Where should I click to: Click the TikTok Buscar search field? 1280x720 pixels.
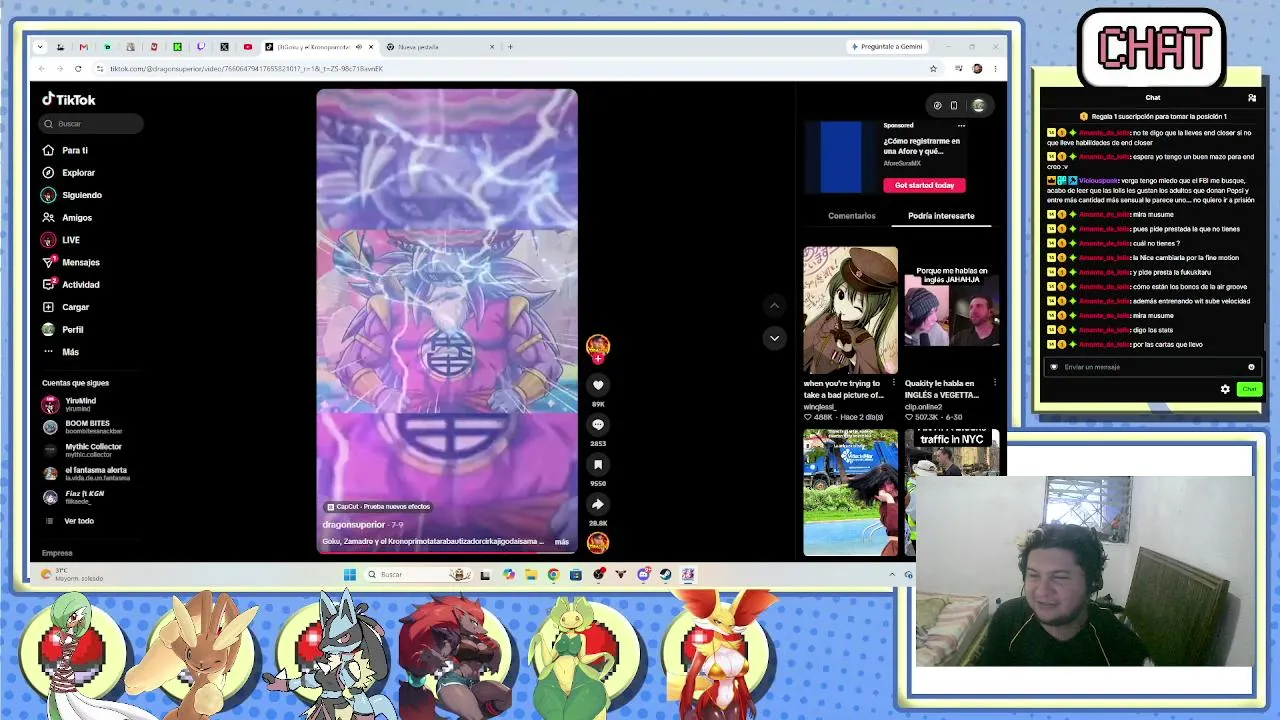pyautogui.click(x=92, y=124)
